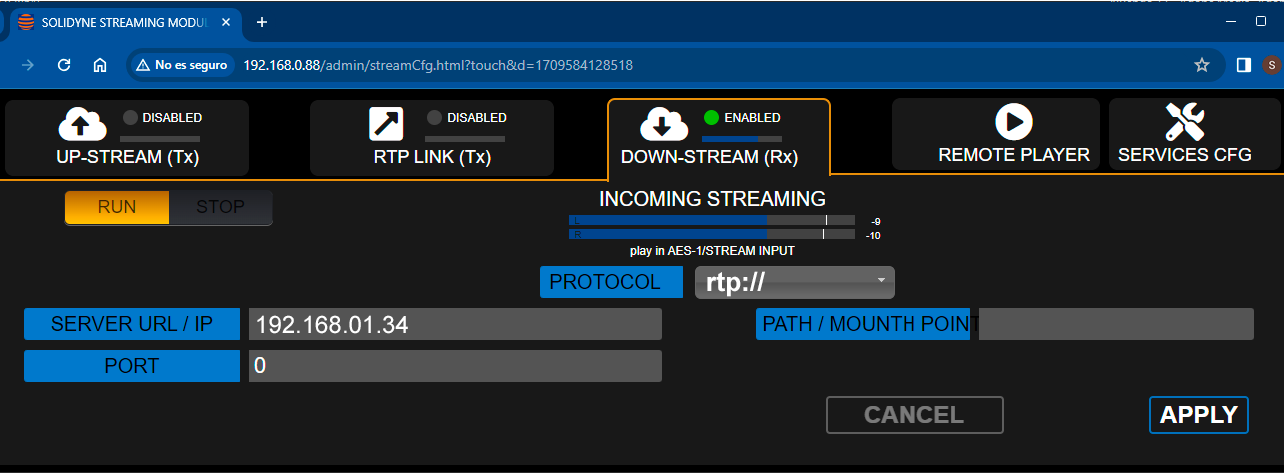Go forward with browser arrow icon
The image size is (1284, 473).
pyautogui.click(x=28, y=65)
